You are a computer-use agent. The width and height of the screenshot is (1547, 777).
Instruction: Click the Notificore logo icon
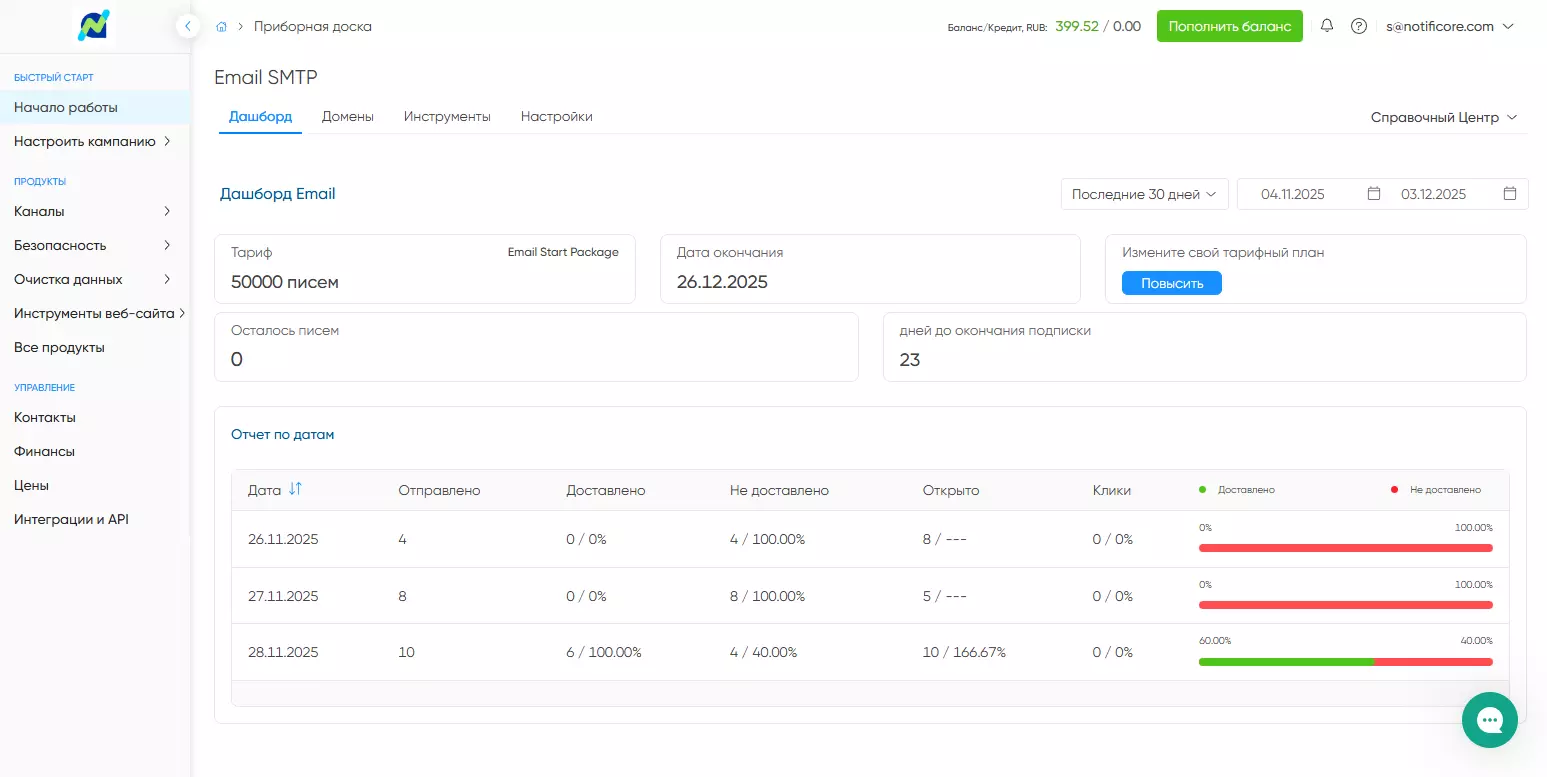[x=94, y=26]
